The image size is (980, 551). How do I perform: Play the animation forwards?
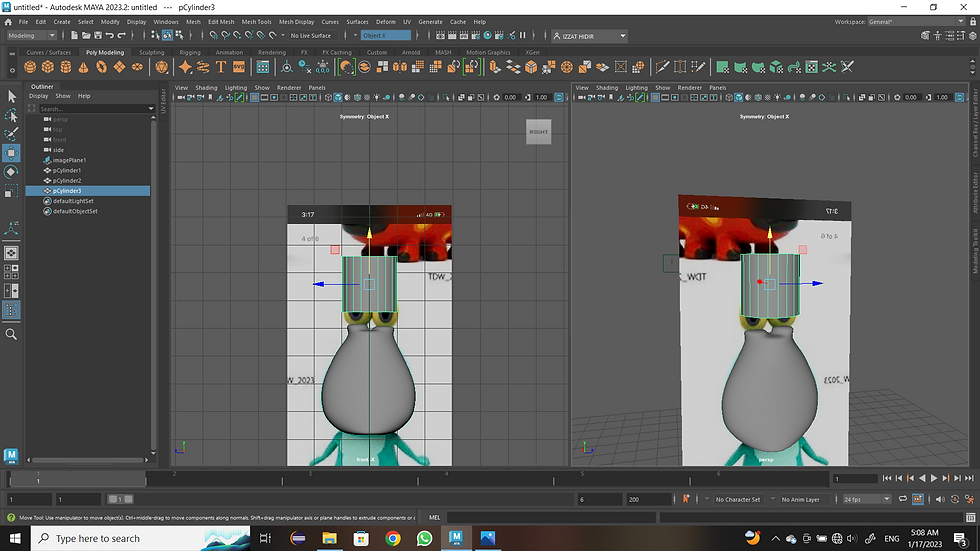(x=934, y=478)
